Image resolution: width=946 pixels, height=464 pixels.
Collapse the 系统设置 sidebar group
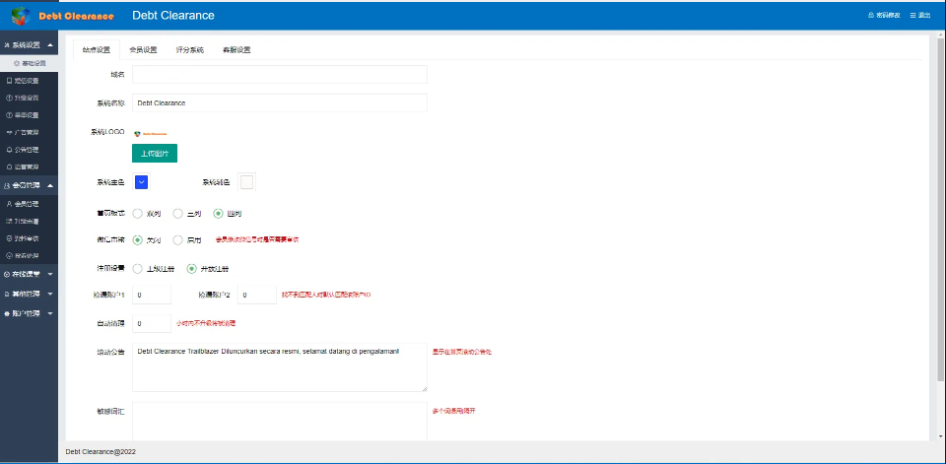tap(29, 45)
